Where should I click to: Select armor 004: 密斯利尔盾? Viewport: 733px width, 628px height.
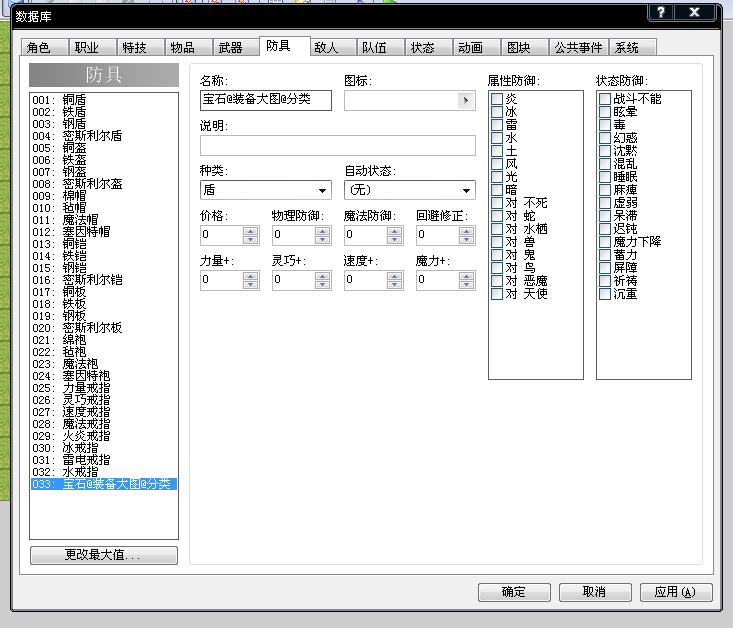[x=103, y=136]
